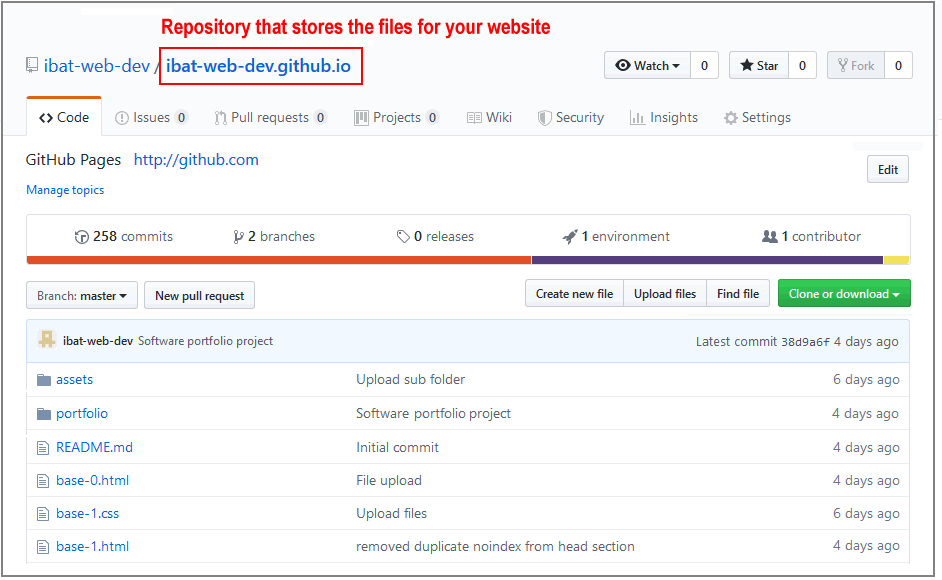Open the base-1.html file
The width and height of the screenshot is (942, 580).
[x=93, y=548]
